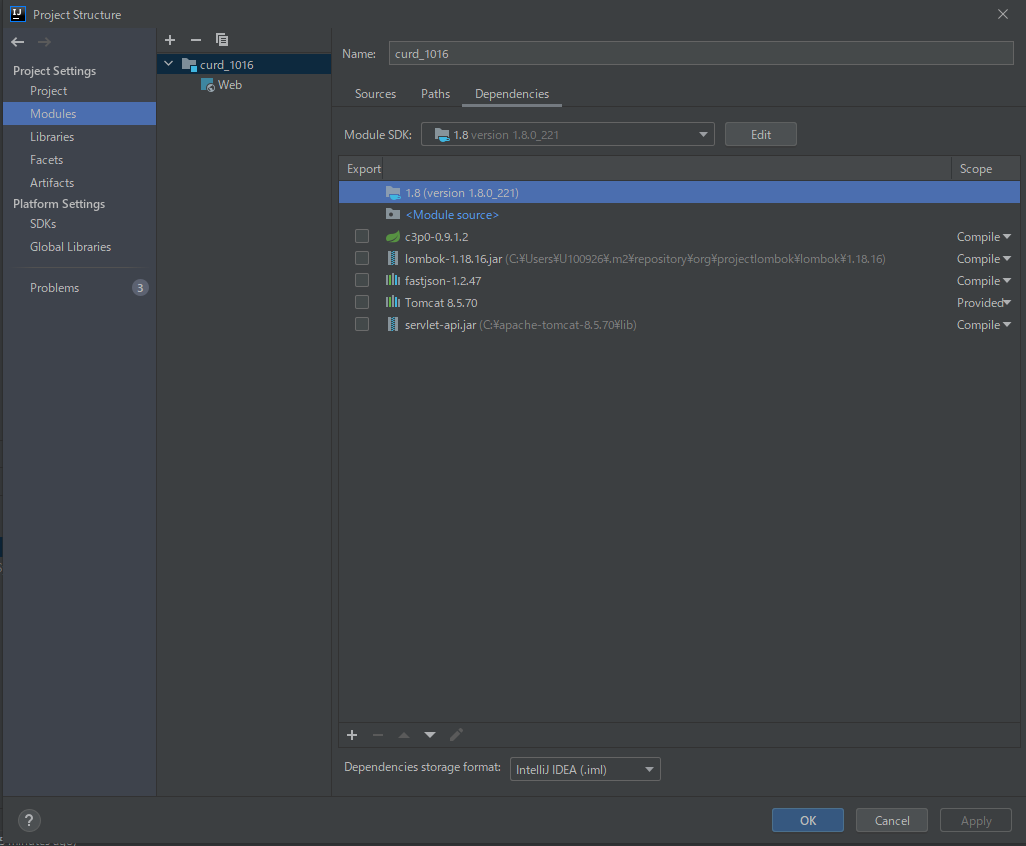
Task: Toggle export checkbox for fastjson-1.2.47
Action: tap(362, 280)
